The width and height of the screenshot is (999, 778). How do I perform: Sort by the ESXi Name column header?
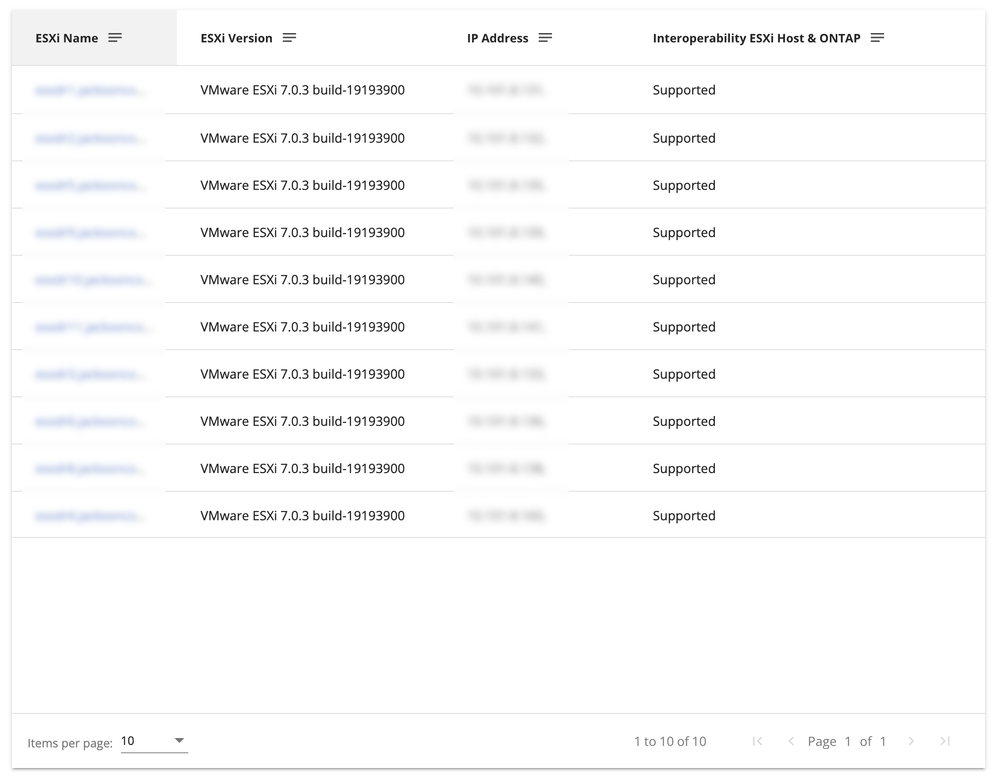point(67,38)
